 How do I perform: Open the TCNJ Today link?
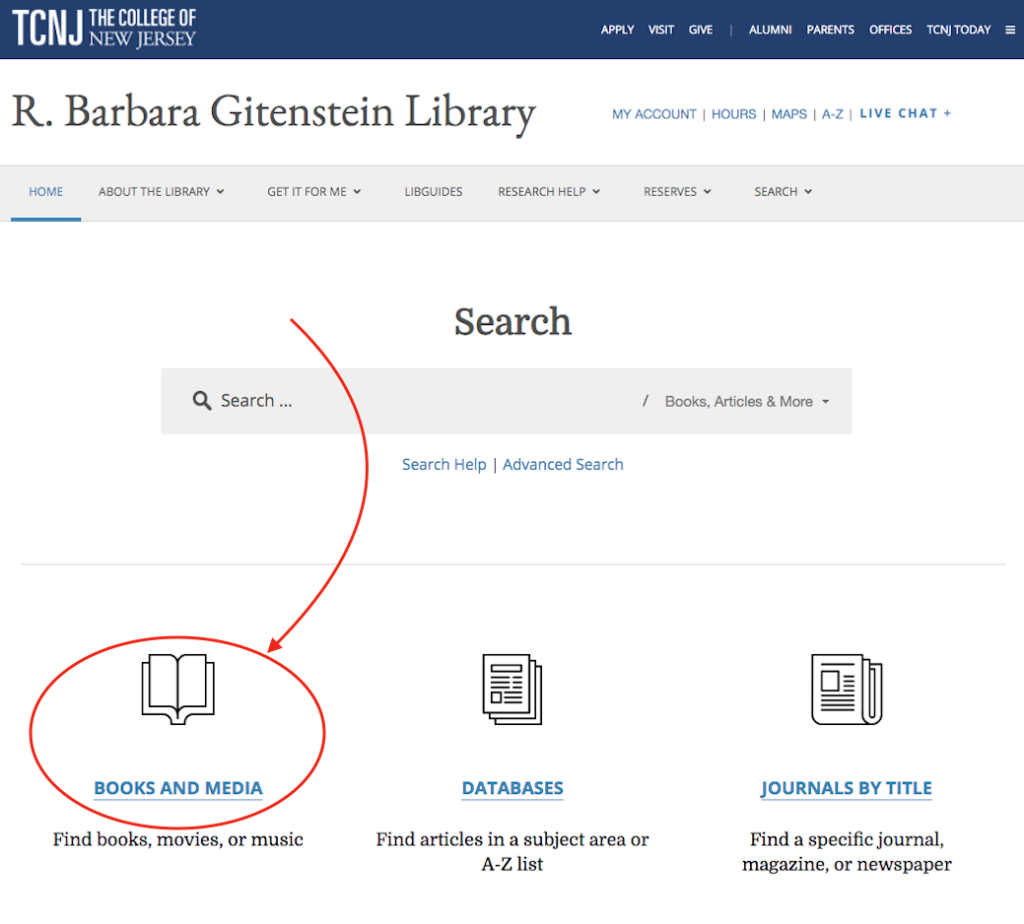[959, 30]
